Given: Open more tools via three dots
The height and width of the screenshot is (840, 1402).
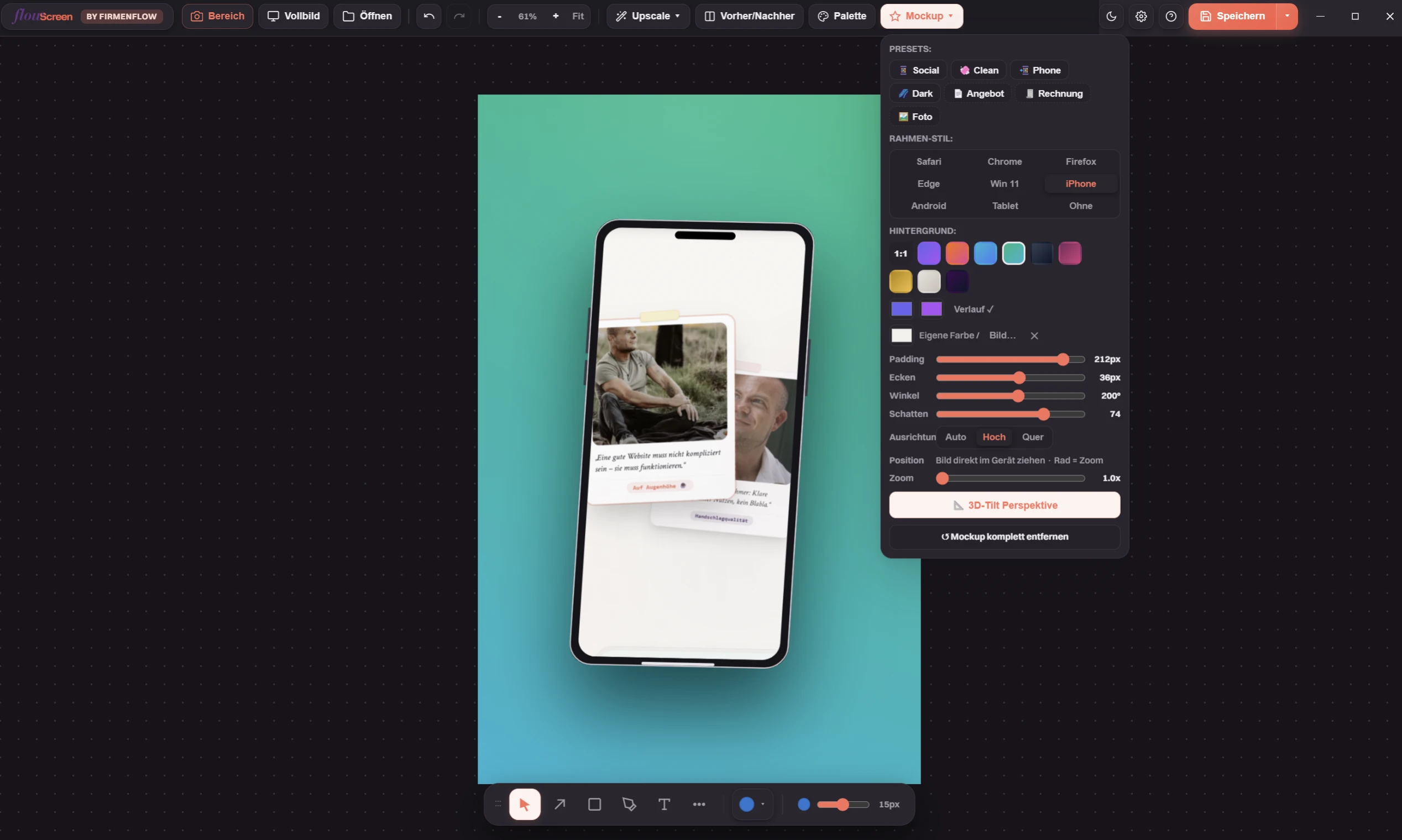Looking at the screenshot, I should pos(699,804).
